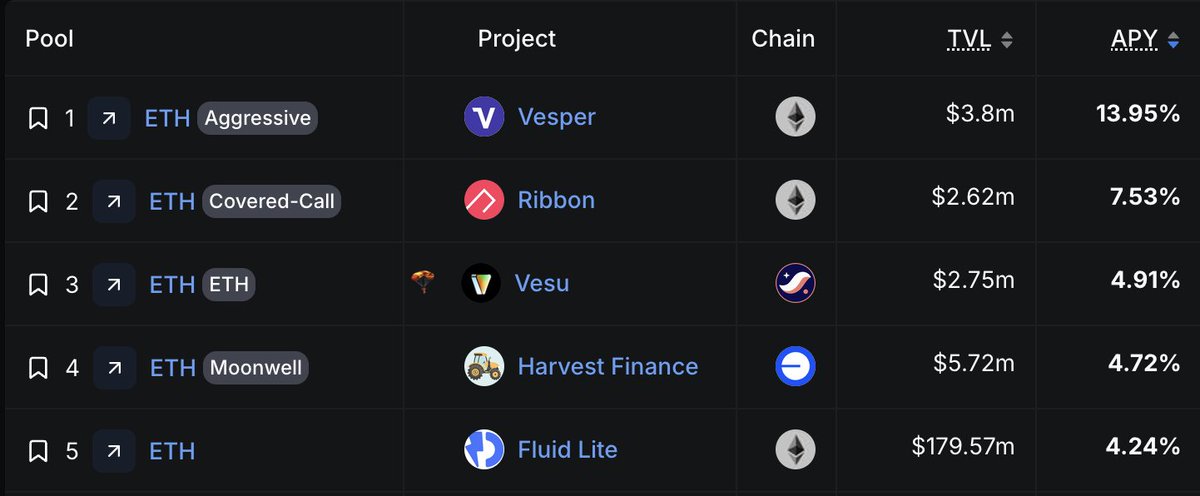
Task: Click the Base chain icon in Harvest row
Action: click(796, 366)
